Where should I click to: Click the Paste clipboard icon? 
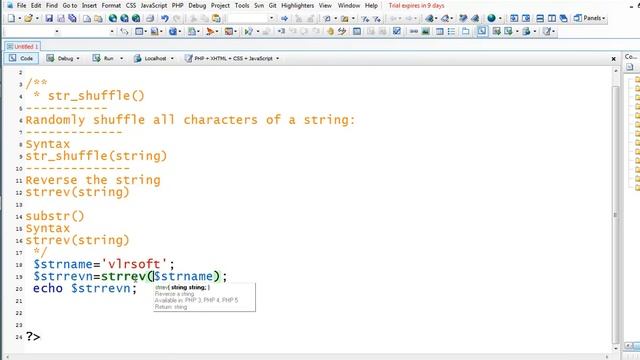[216, 18]
